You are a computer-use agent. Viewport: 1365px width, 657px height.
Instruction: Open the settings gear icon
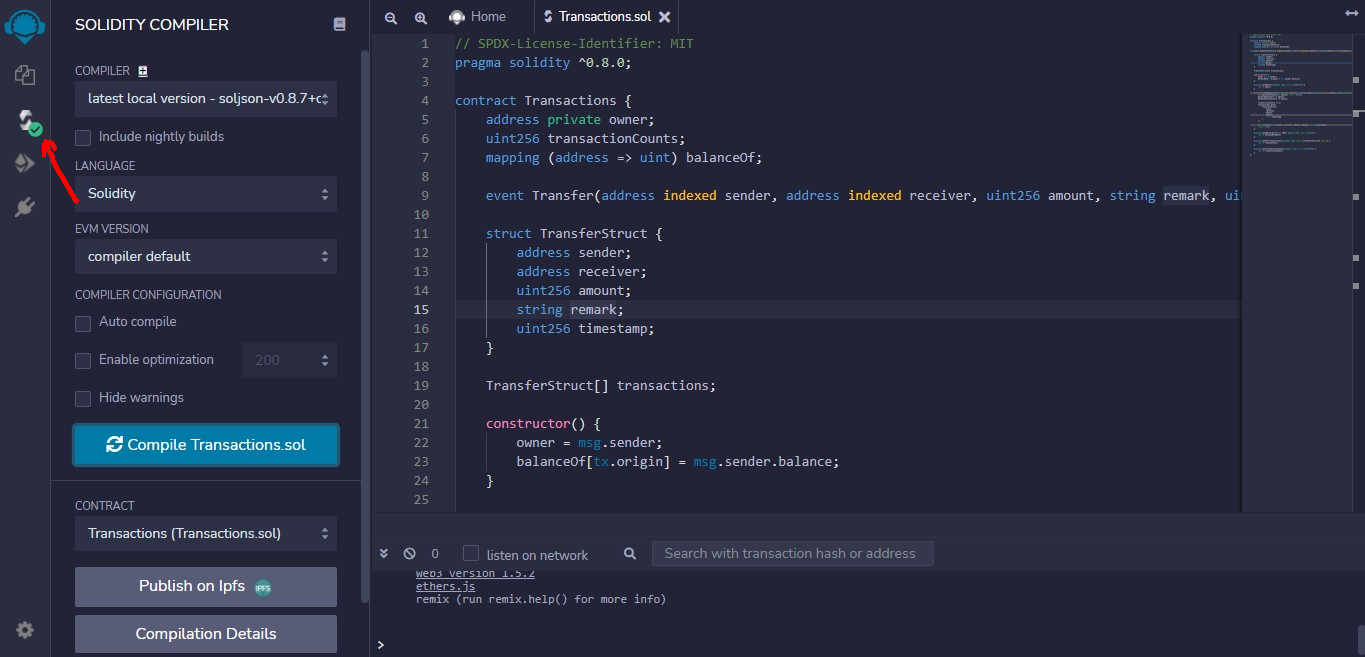tap(25, 630)
